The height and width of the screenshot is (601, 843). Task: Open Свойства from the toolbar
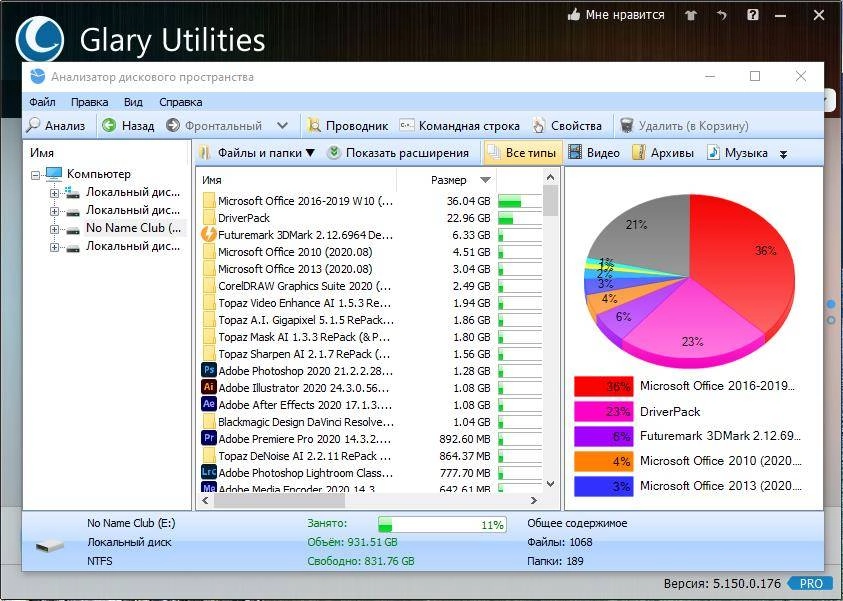(567, 125)
